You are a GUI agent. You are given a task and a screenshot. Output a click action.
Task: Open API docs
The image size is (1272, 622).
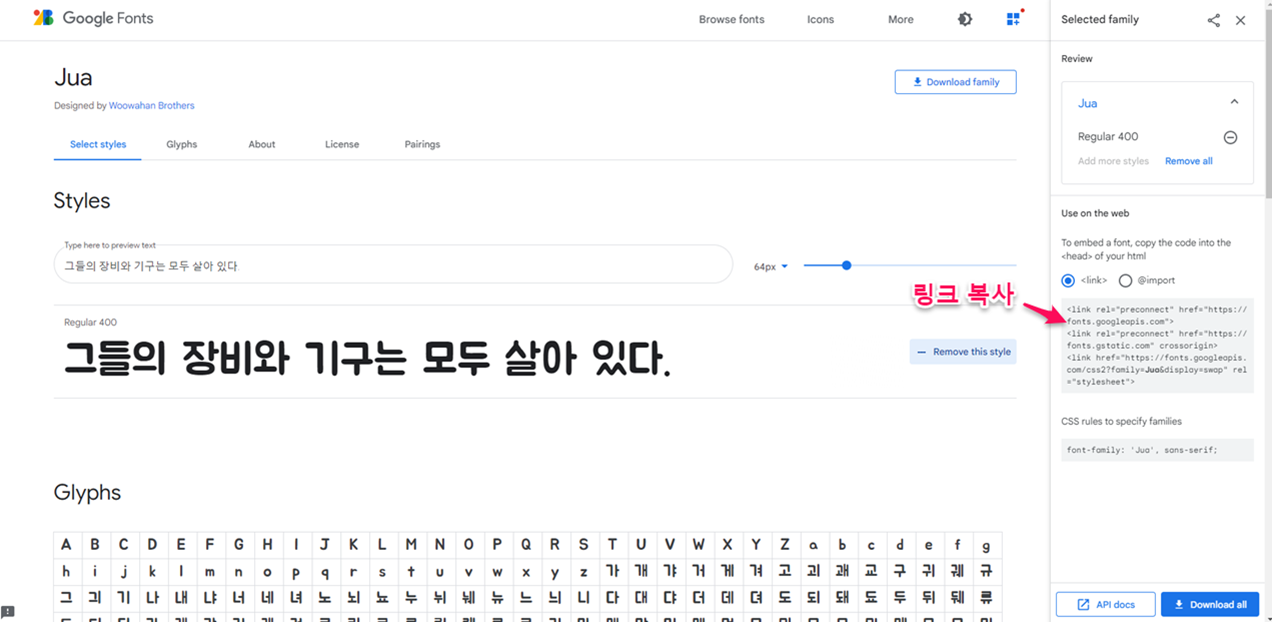point(1105,604)
